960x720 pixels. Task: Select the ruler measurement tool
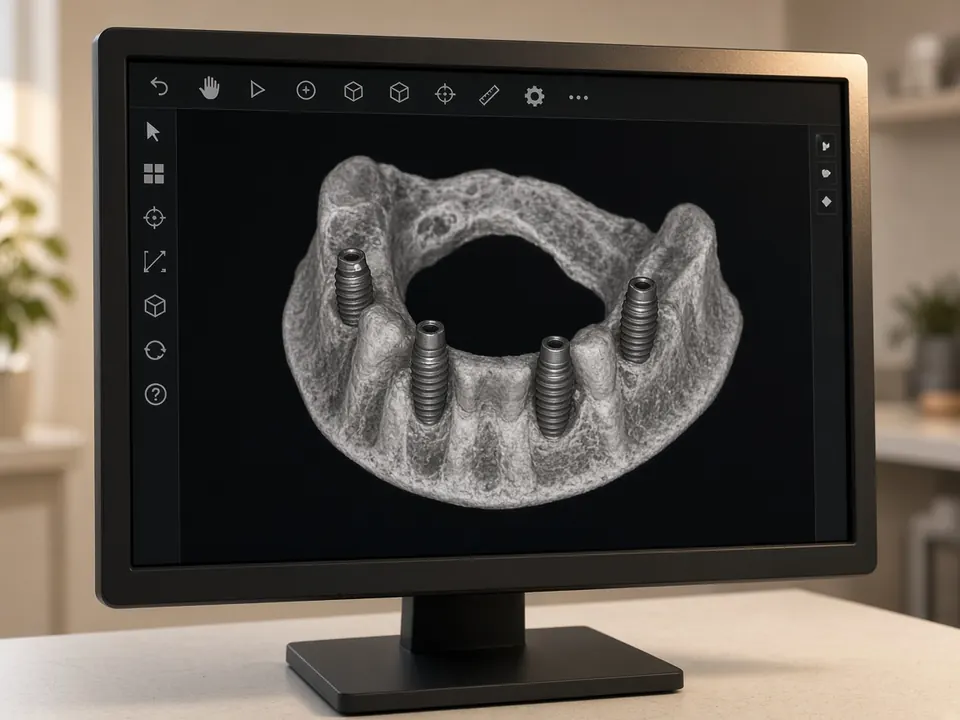(489, 95)
